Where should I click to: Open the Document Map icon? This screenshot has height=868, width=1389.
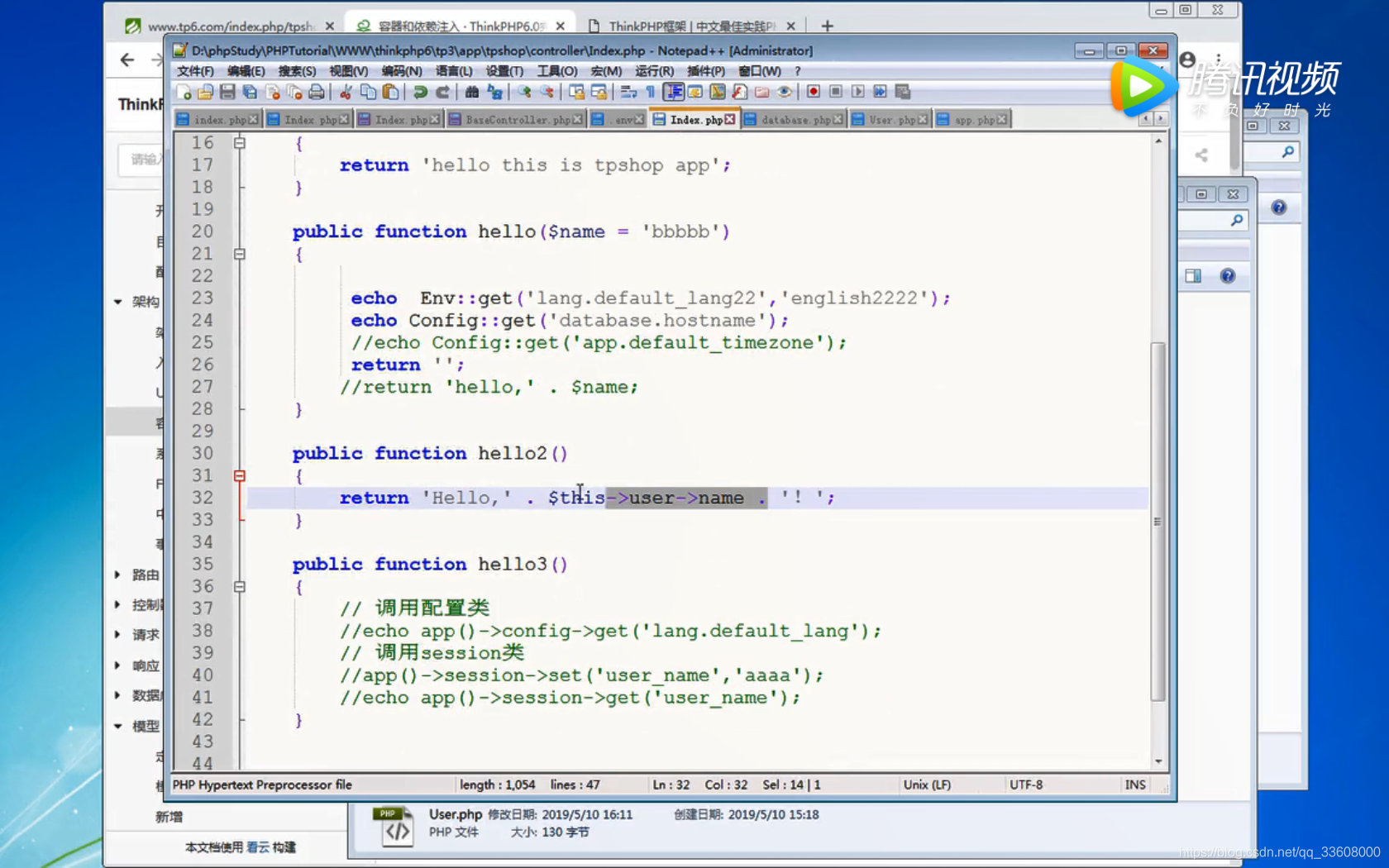pyautogui.click(x=718, y=92)
